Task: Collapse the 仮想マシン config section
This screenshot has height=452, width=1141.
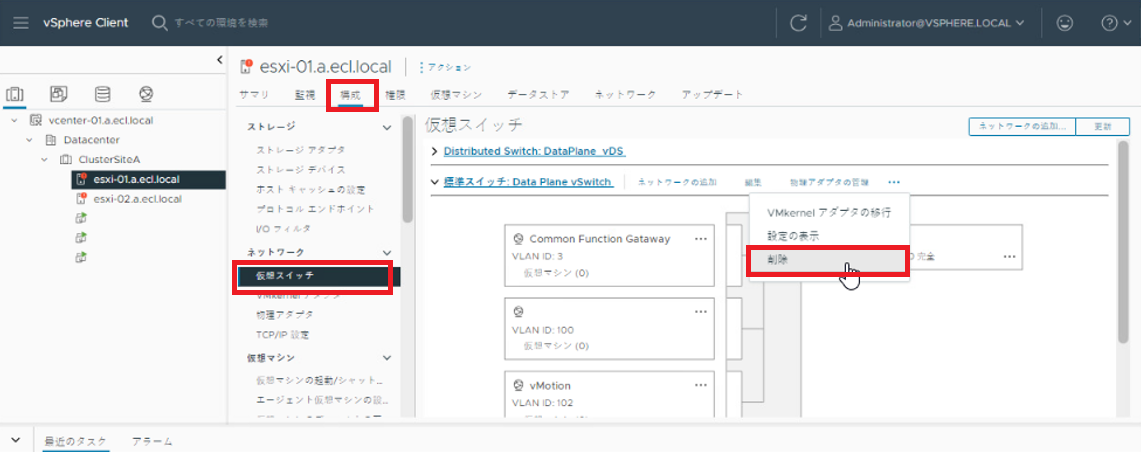Action: coord(388,358)
